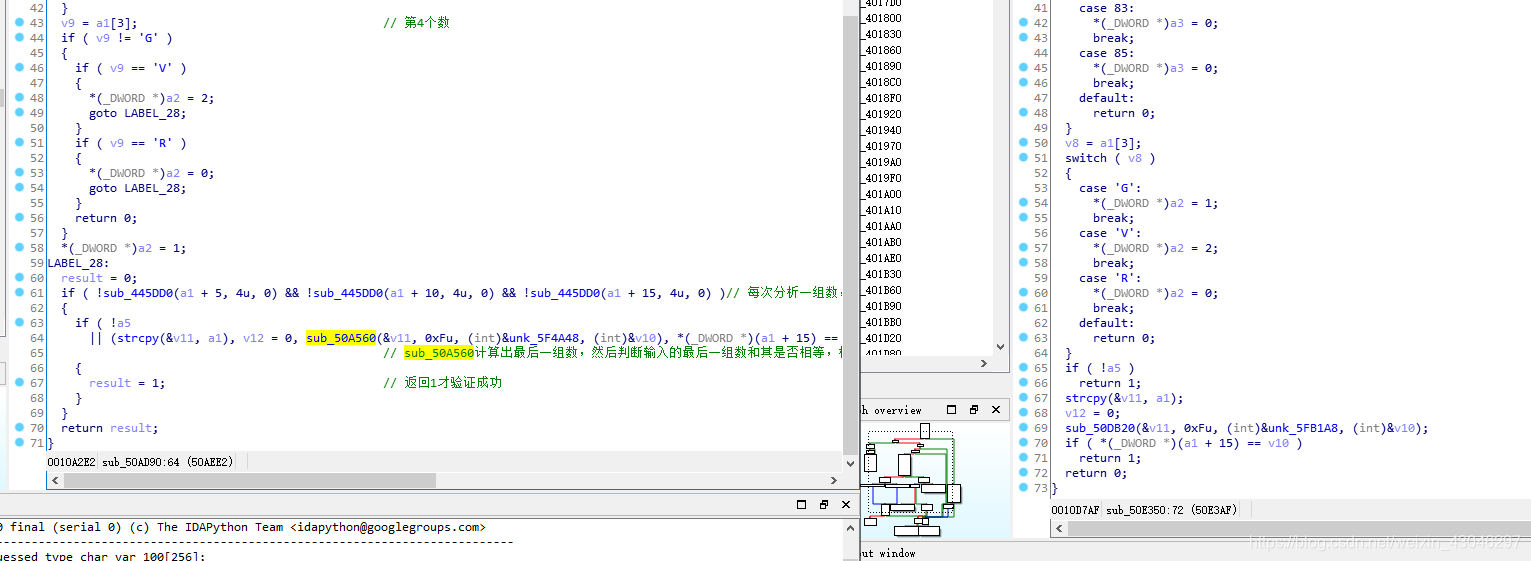Click sub_50DB20 call on line 69

pos(1100,427)
